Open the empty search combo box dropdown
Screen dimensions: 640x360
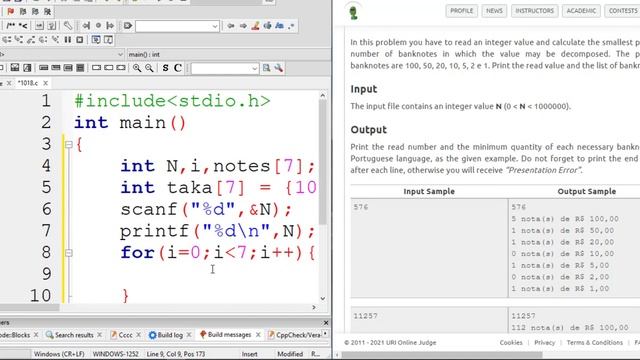tap(215, 26)
